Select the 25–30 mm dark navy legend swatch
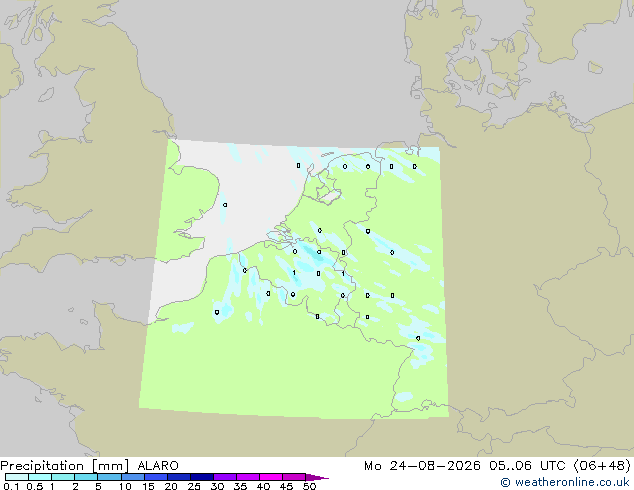This screenshot has height=490, width=634. (202, 477)
